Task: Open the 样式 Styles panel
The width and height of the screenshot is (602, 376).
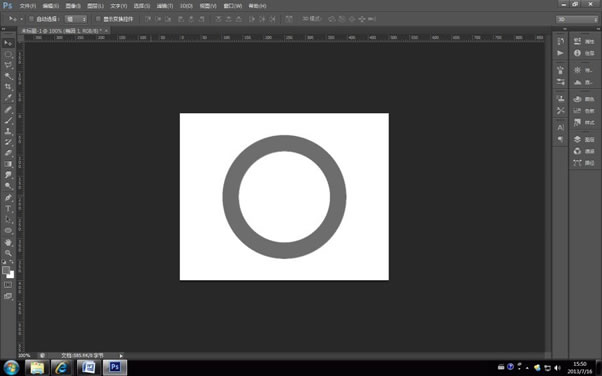Action: click(584, 123)
